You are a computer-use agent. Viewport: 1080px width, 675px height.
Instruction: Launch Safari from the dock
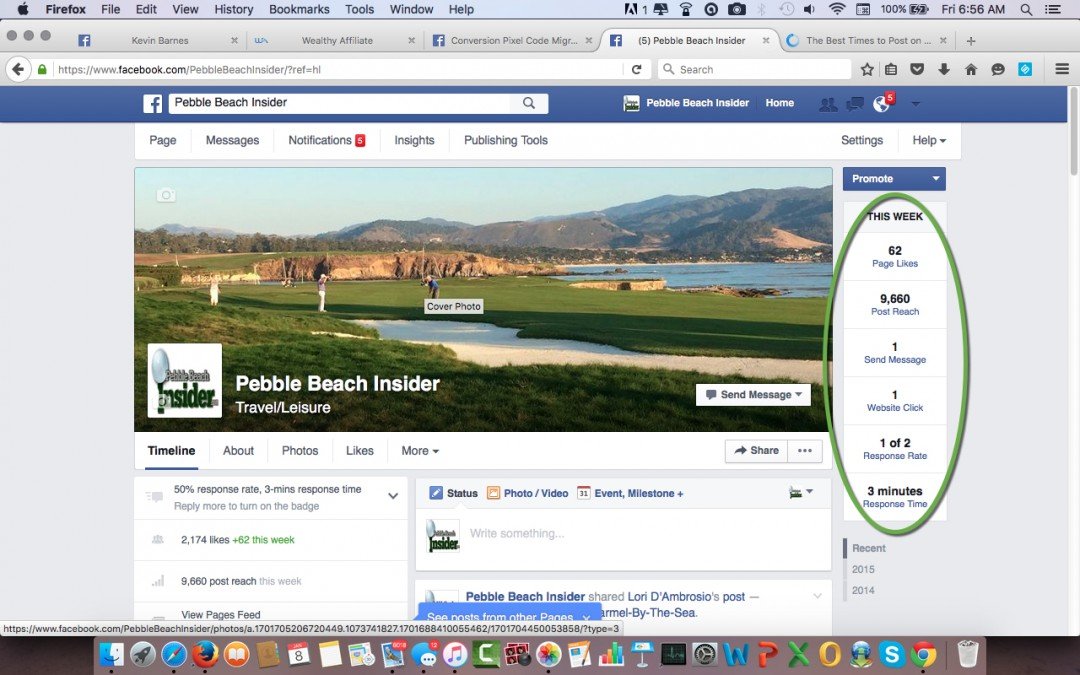pos(174,654)
